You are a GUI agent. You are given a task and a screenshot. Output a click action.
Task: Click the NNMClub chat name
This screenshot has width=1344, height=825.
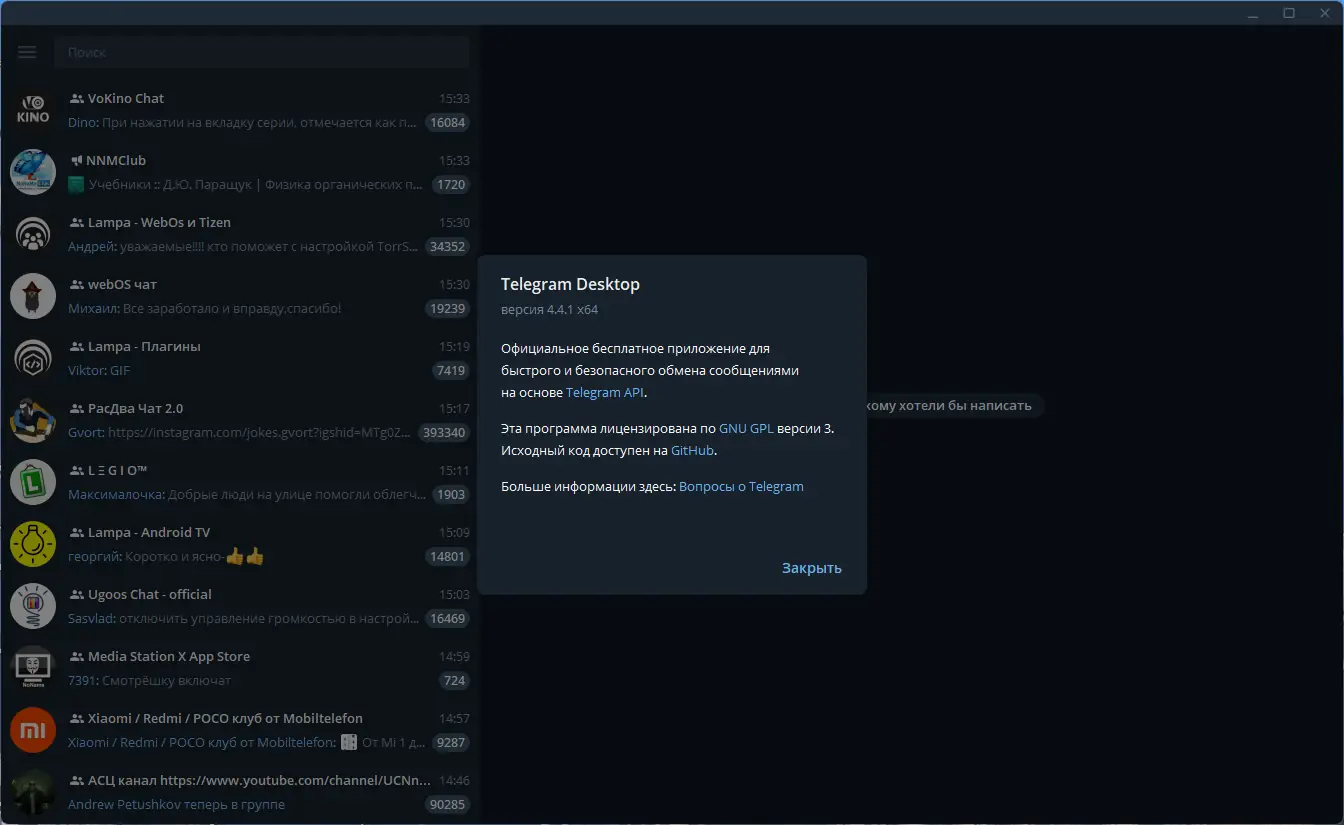point(116,161)
